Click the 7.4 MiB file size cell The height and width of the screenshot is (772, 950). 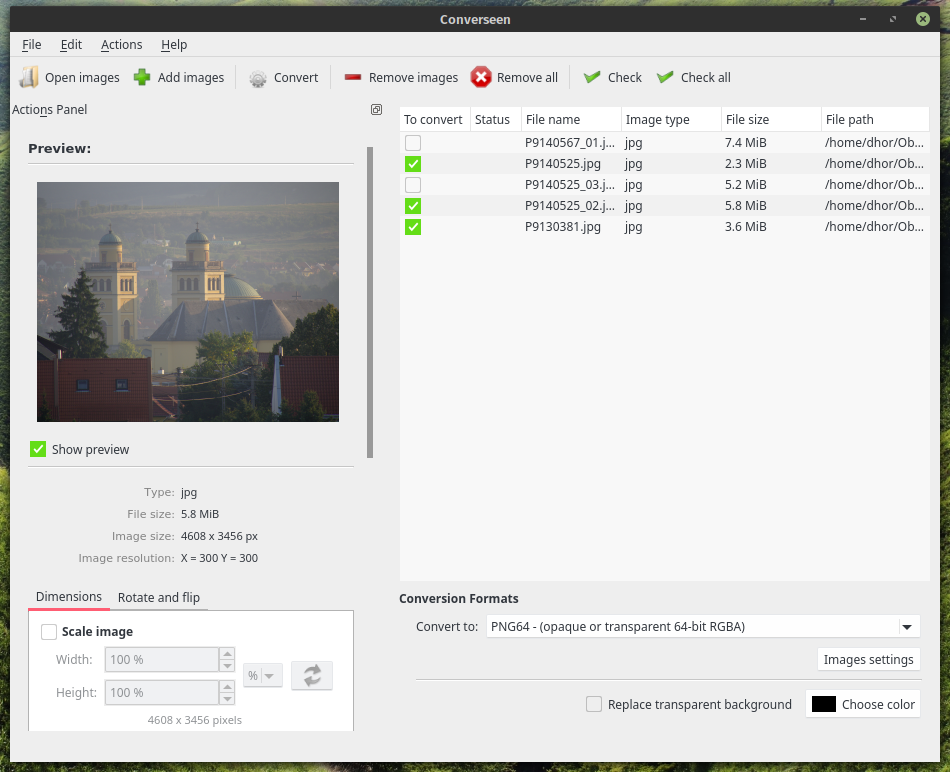tap(771, 143)
